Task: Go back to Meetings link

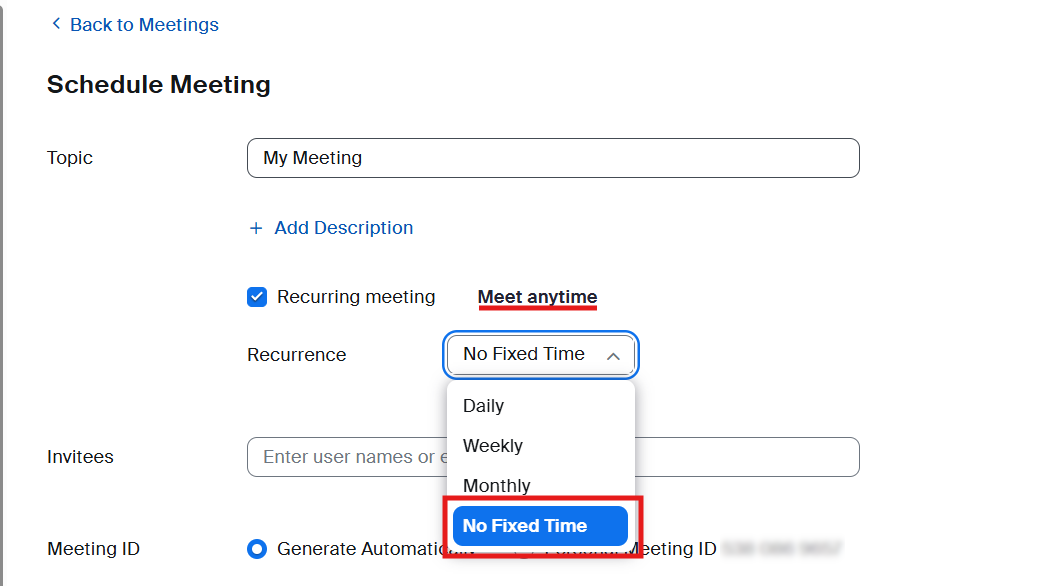Action: (144, 25)
